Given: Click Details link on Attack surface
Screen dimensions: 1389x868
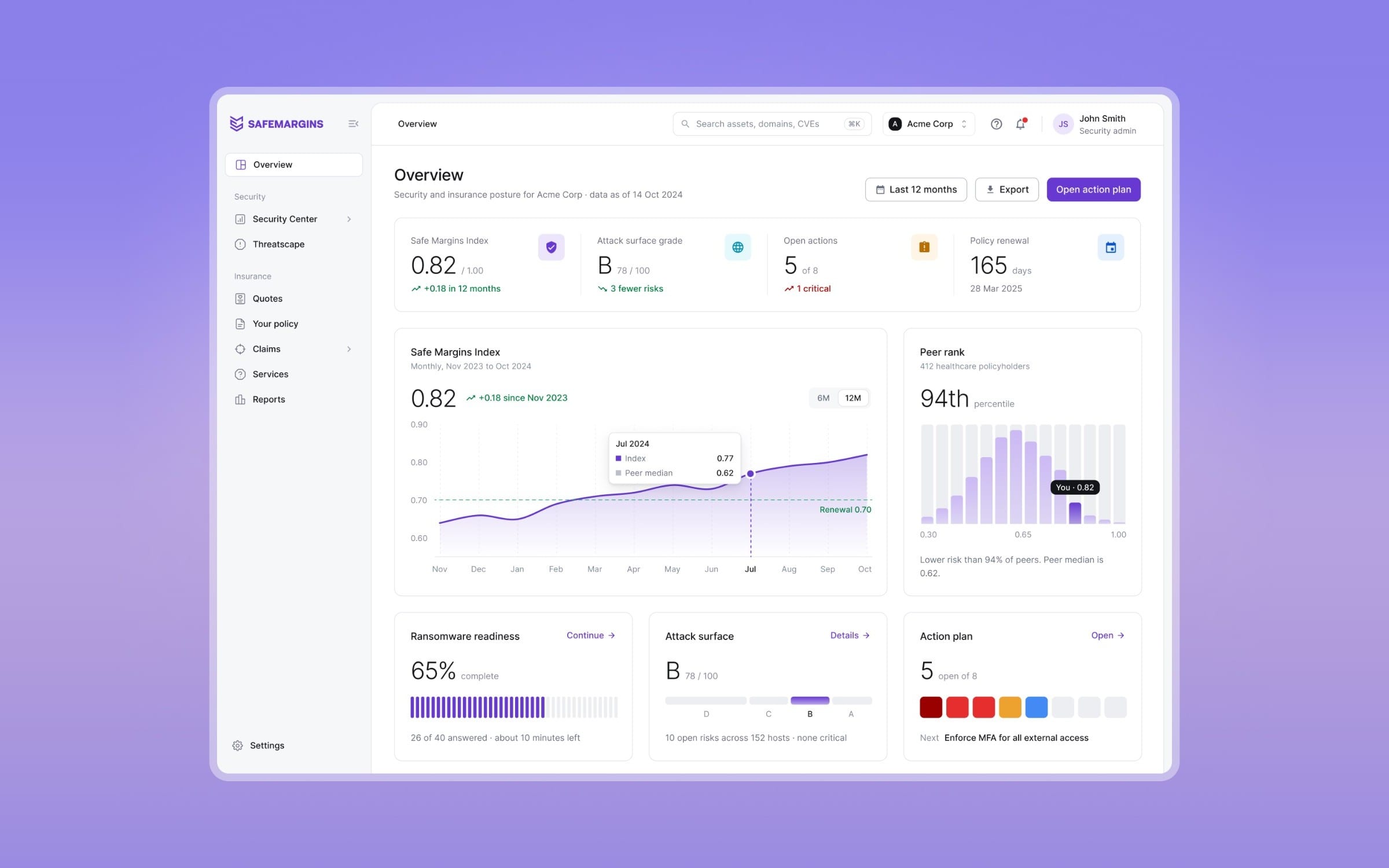Looking at the screenshot, I should [x=850, y=635].
